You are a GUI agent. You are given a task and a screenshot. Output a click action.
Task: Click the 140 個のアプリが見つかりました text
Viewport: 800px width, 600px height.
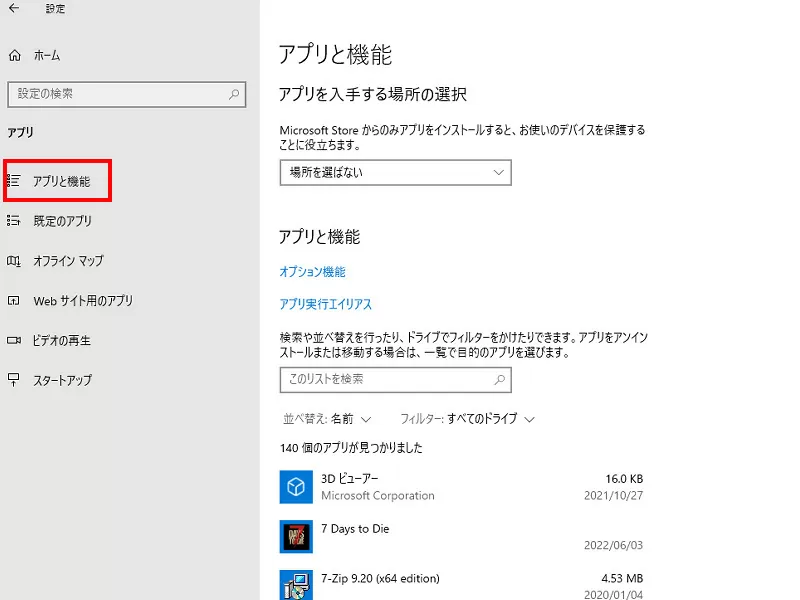point(351,448)
